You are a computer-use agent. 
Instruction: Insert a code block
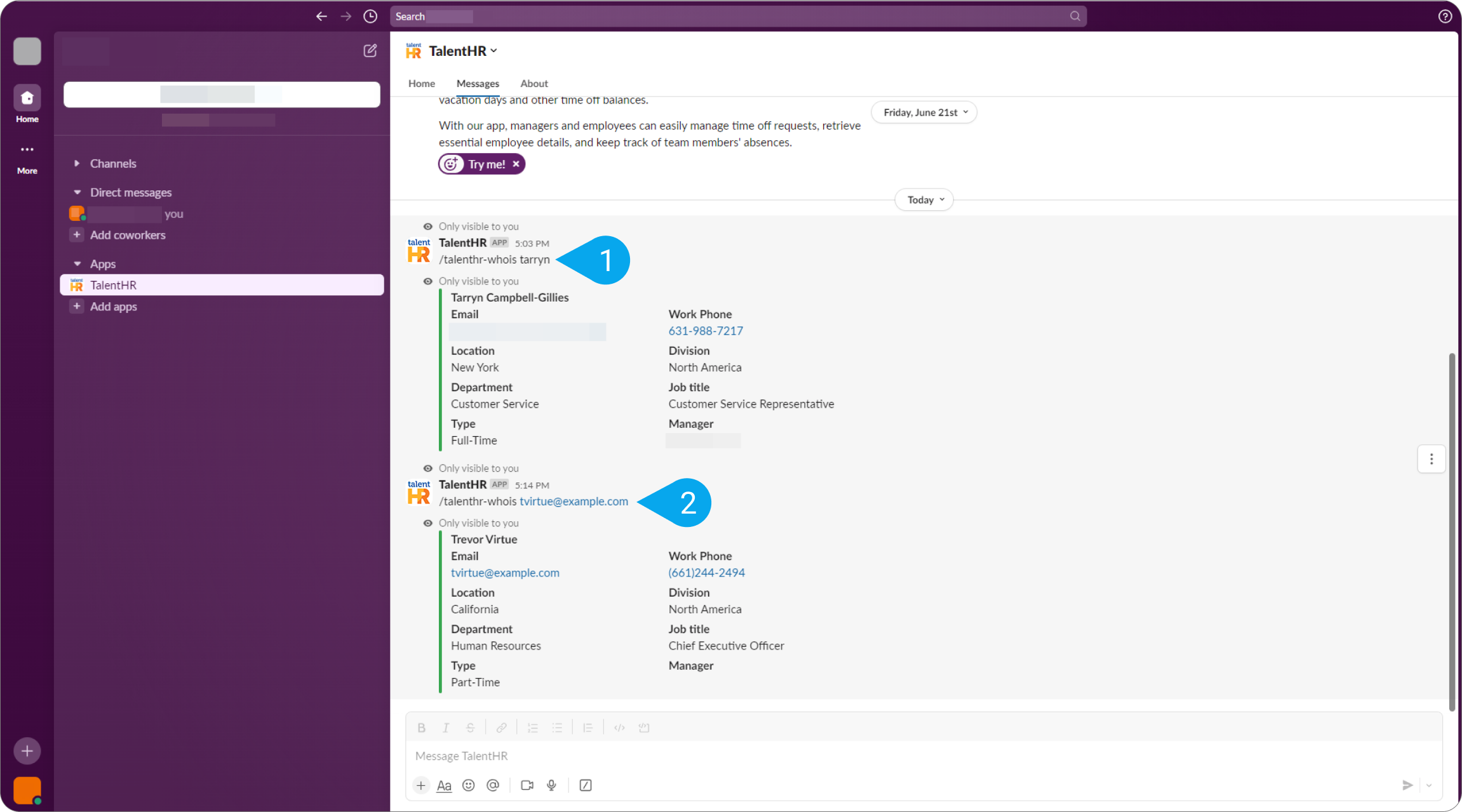click(644, 728)
